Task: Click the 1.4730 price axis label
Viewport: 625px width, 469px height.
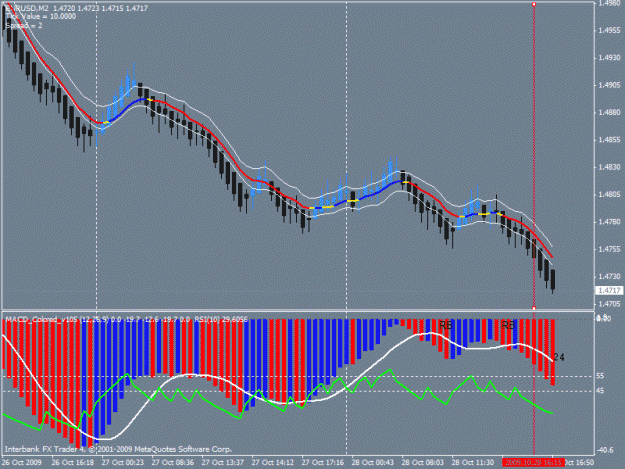Action: [x=609, y=277]
